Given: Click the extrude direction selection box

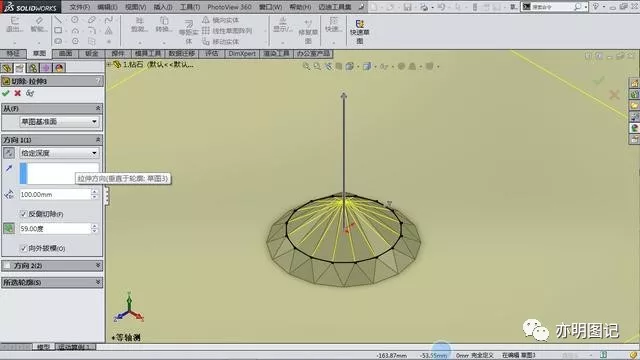Looking at the screenshot, I should click(59, 173).
